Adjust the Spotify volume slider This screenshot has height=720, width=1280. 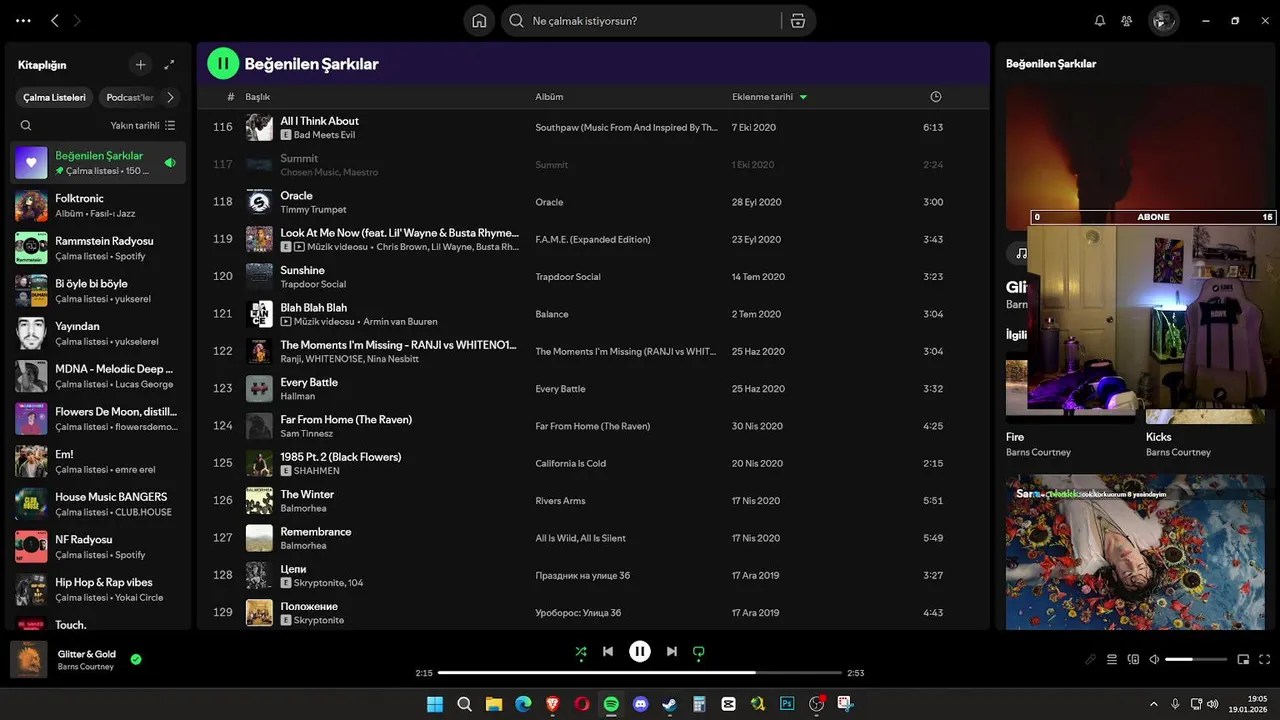pos(1195,659)
